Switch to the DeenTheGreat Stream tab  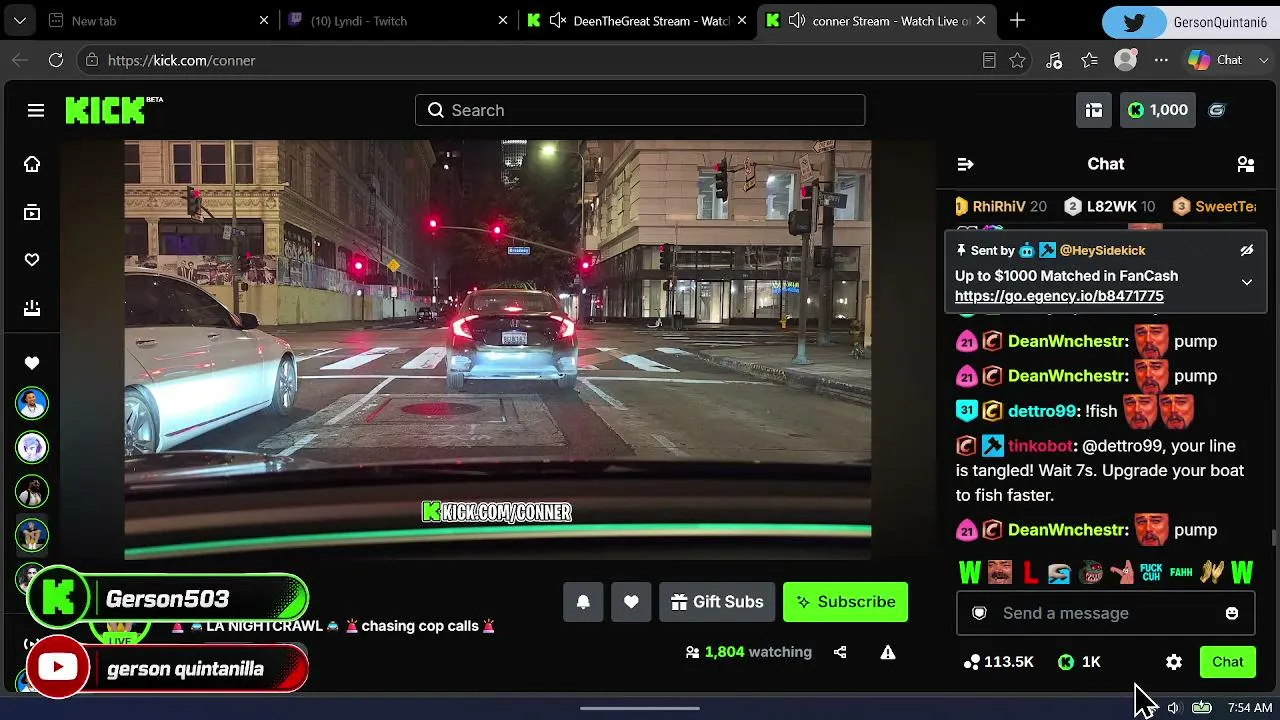click(638, 21)
